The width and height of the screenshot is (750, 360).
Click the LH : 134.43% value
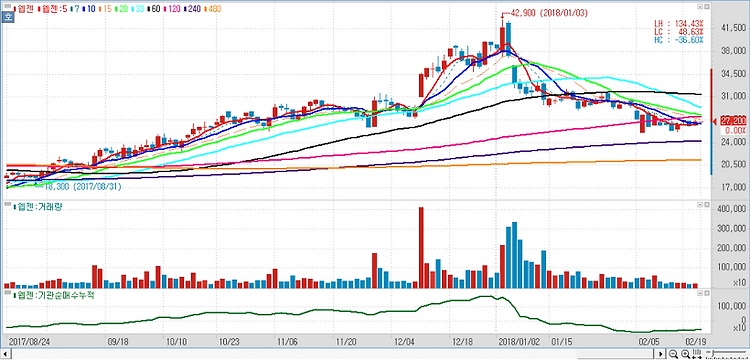tap(679, 23)
